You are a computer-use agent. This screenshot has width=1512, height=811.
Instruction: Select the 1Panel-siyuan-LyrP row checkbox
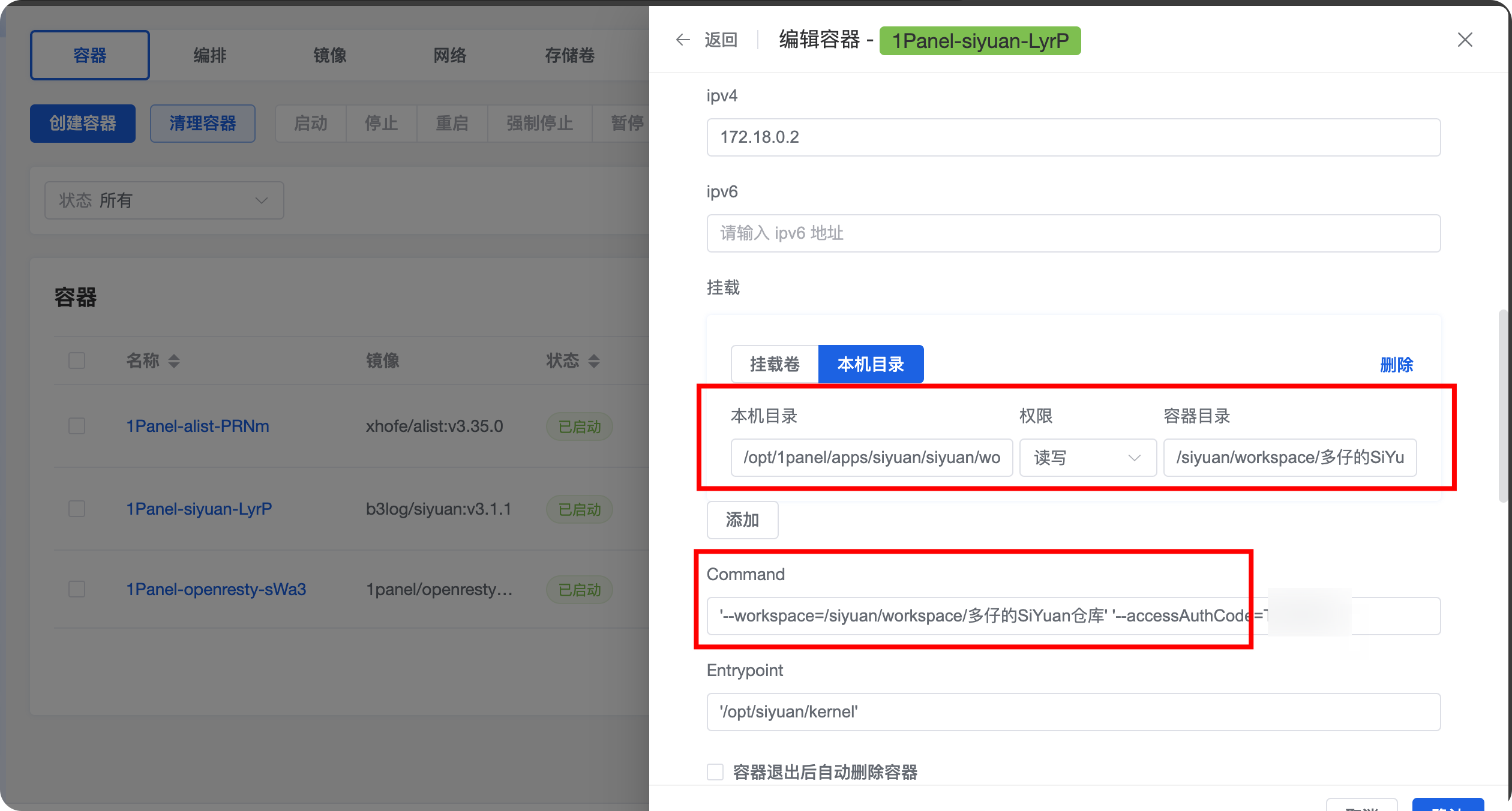point(77,509)
